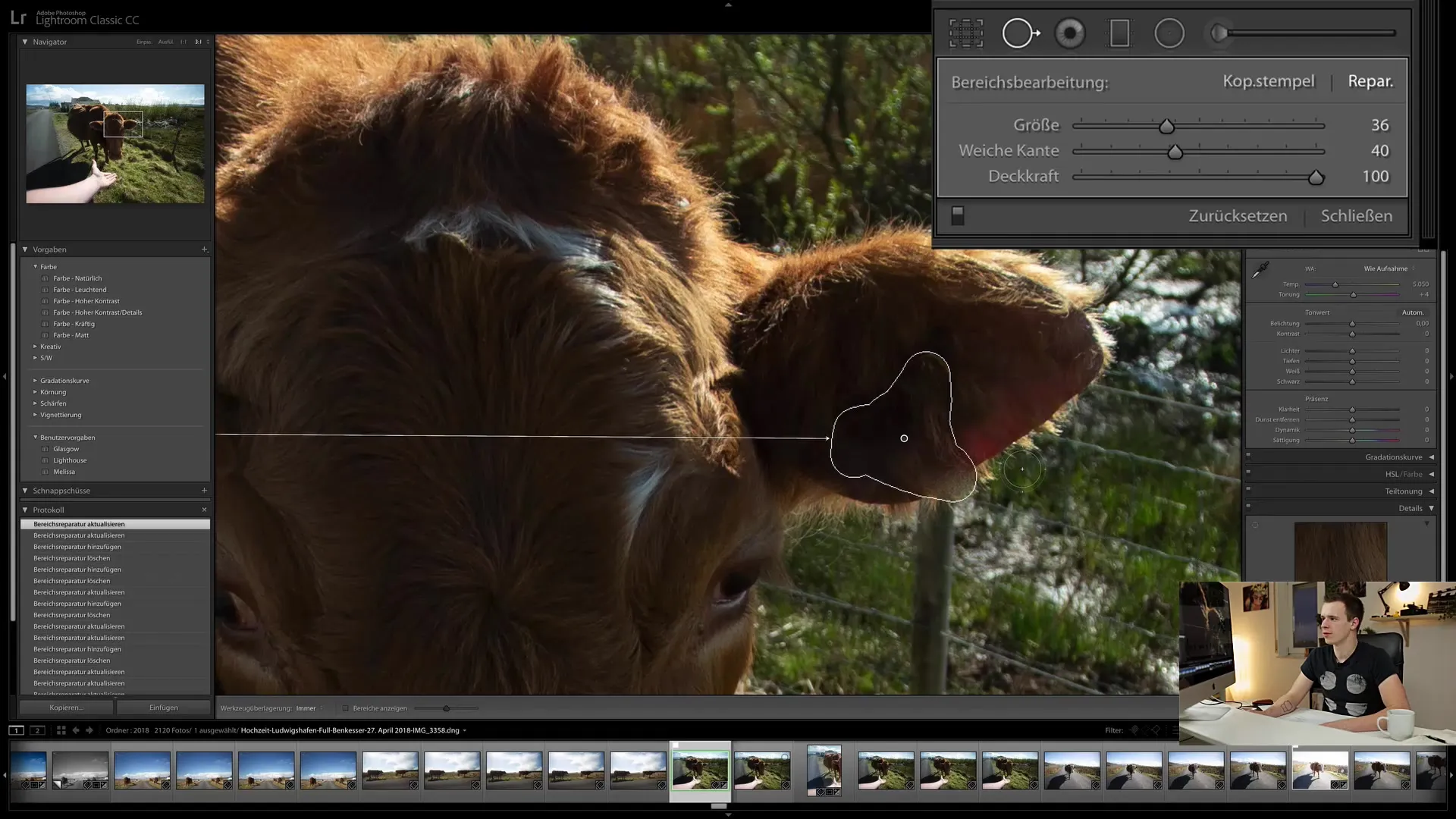Select the grayscale thumbnail in filmstrip
Viewport: 1456px width, 819px height.
80,770
